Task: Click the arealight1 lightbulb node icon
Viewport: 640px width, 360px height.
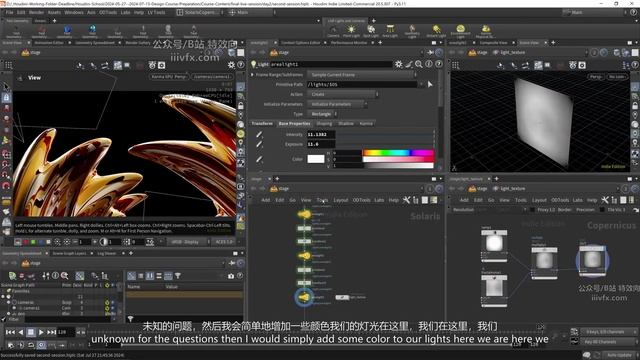Action: 253,64
